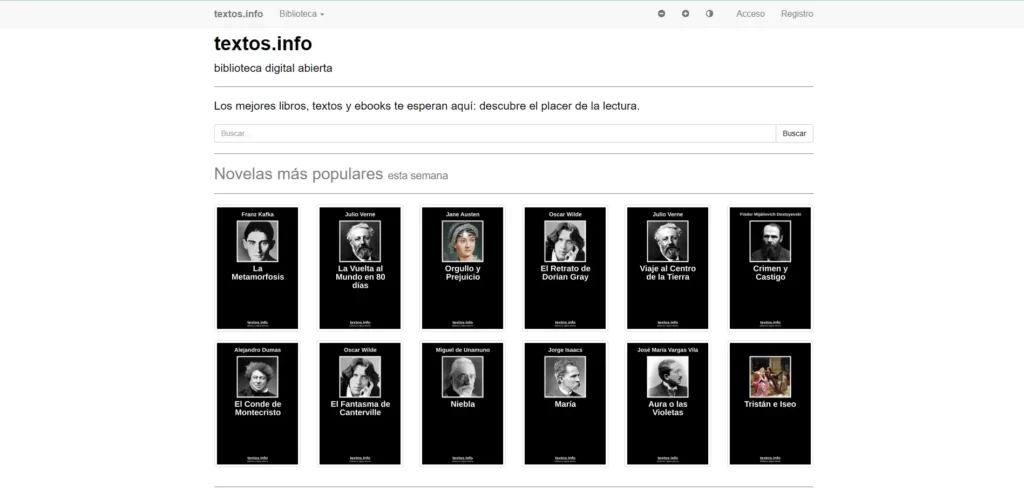Open the María book by Jorge Isaacs

point(565,404)
